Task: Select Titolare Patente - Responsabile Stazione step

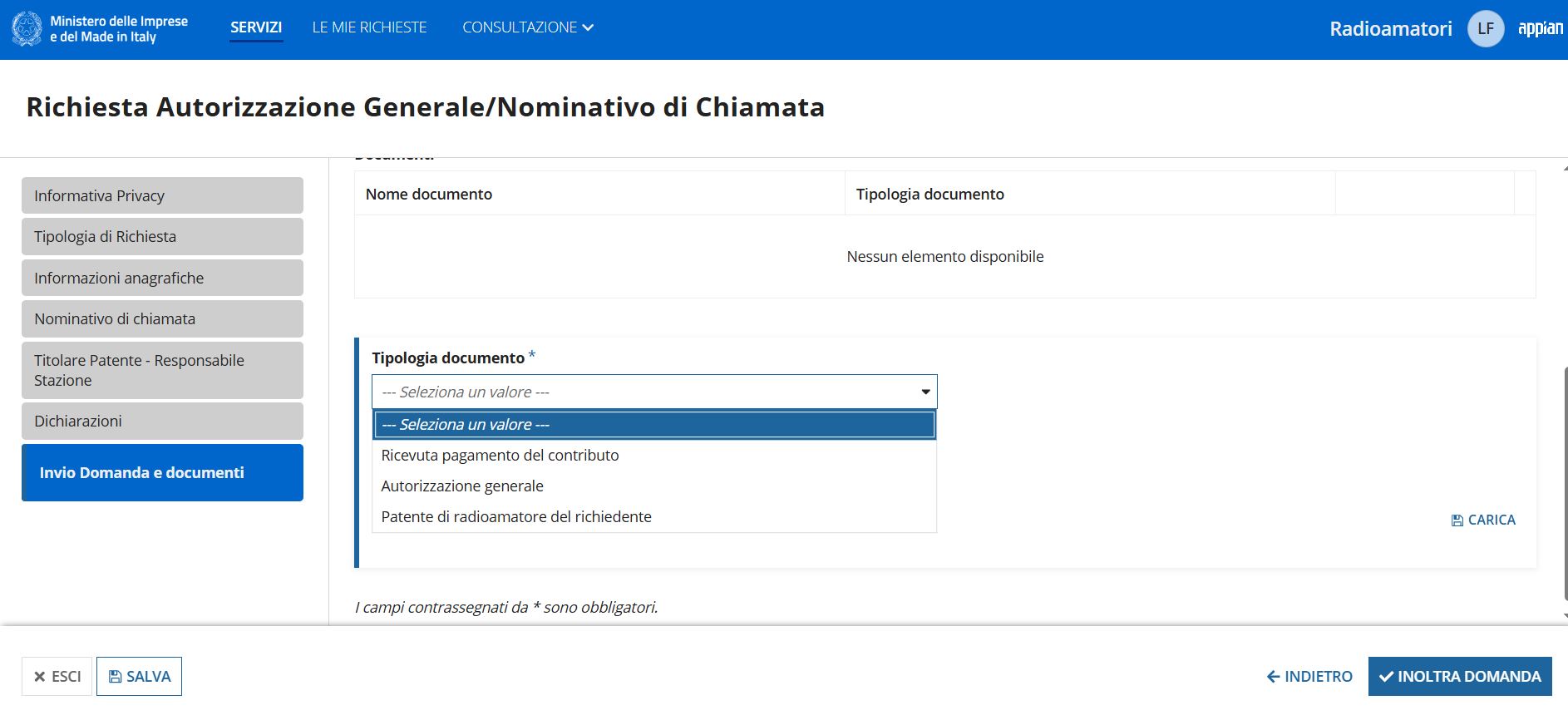Action: (162, 370)
